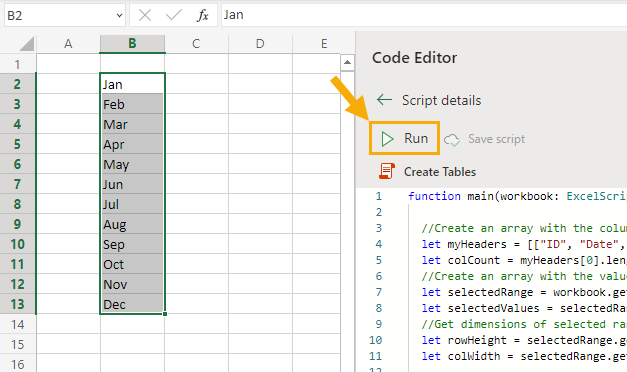The height and width of the screenshot is (372, 627).
Task: Select column D header
Action: click(260, 43)
